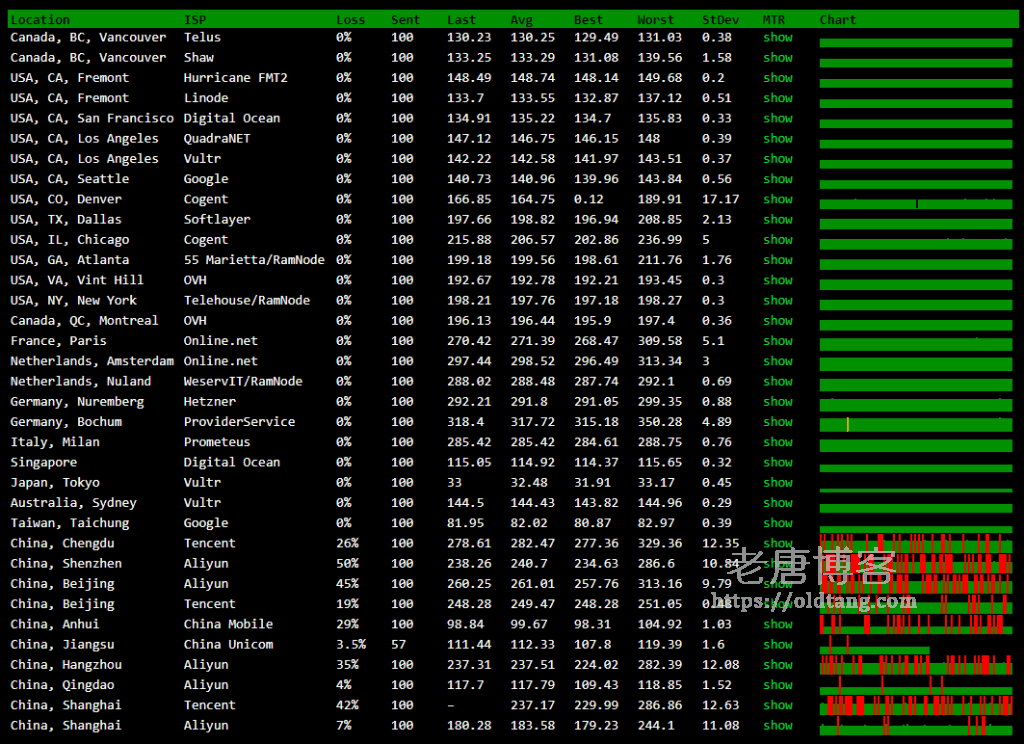Image resolution: width=1024 pixels, height=744 pixels.
Task: Click show for Hurricane FMT2 Fremont
Action: 778,78
